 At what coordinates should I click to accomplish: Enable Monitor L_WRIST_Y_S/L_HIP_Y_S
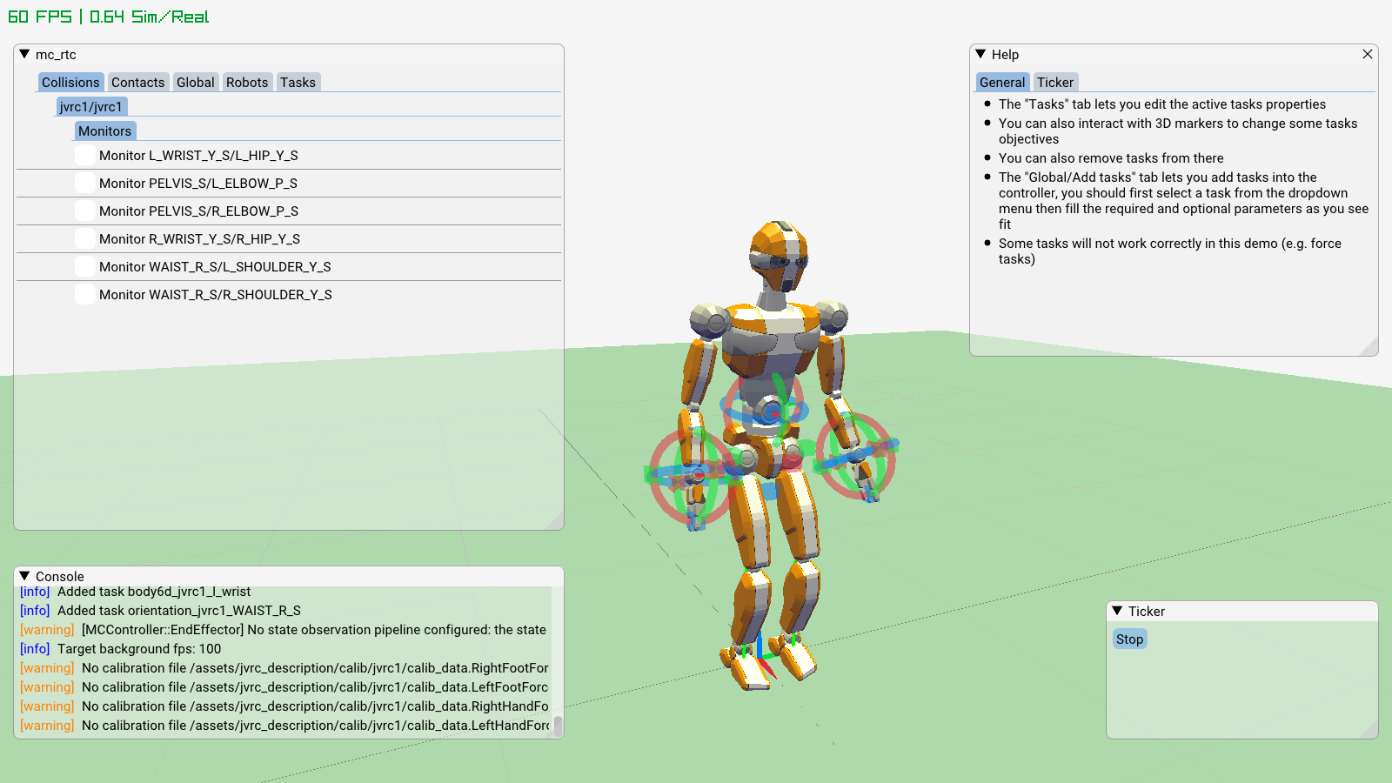(x=84, y=154)
